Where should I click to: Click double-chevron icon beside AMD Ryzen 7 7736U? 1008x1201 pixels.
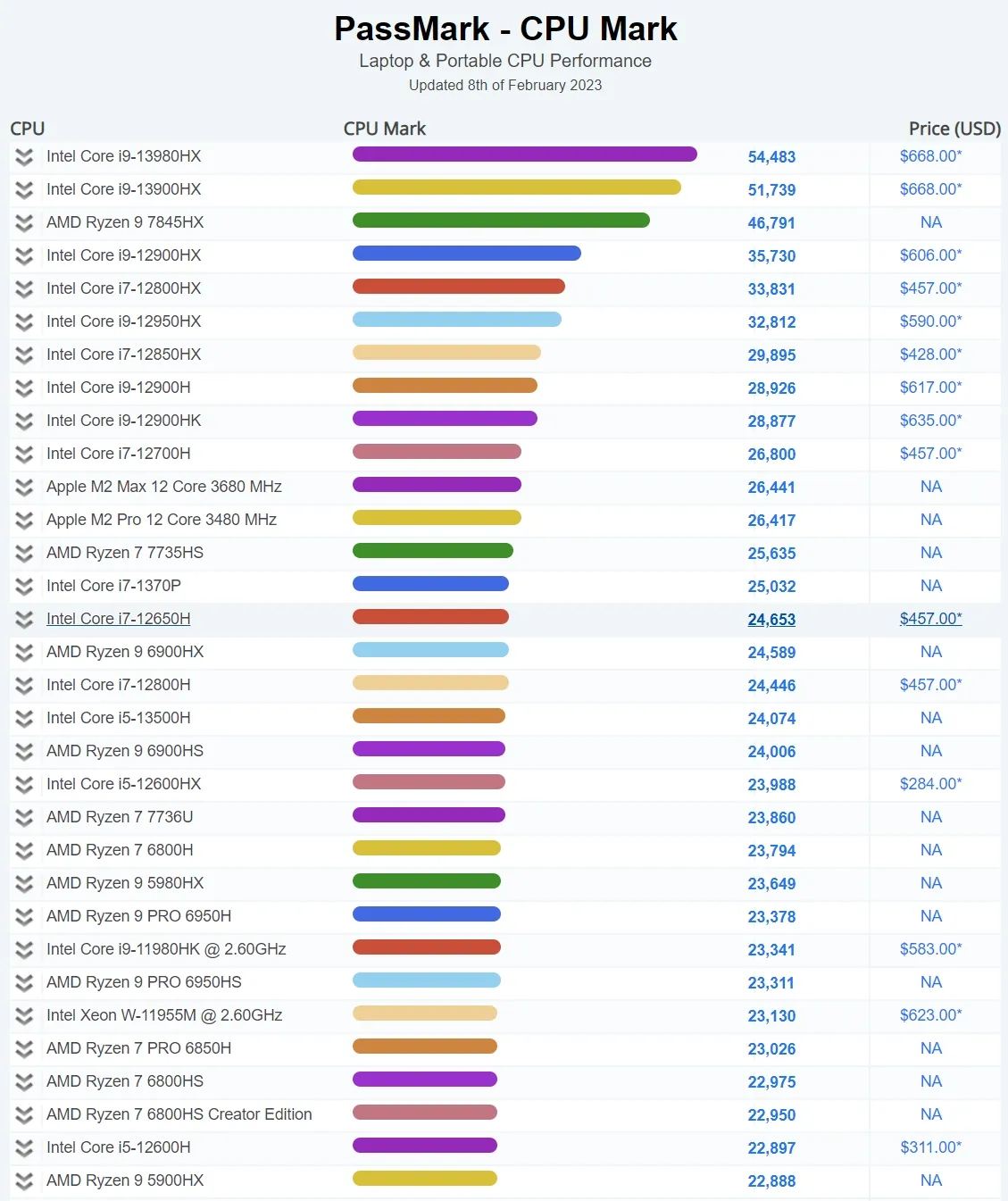(24, 818)
